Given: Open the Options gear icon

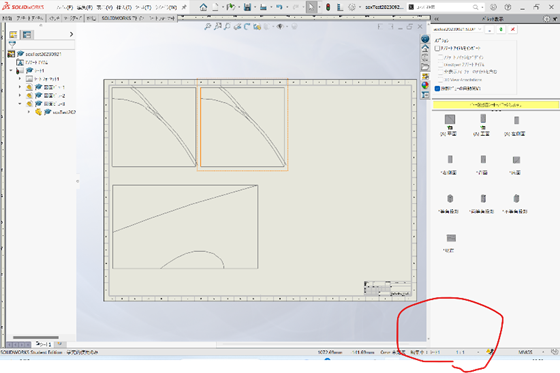Looking at the screenshot, I should [x=352, y=7].
